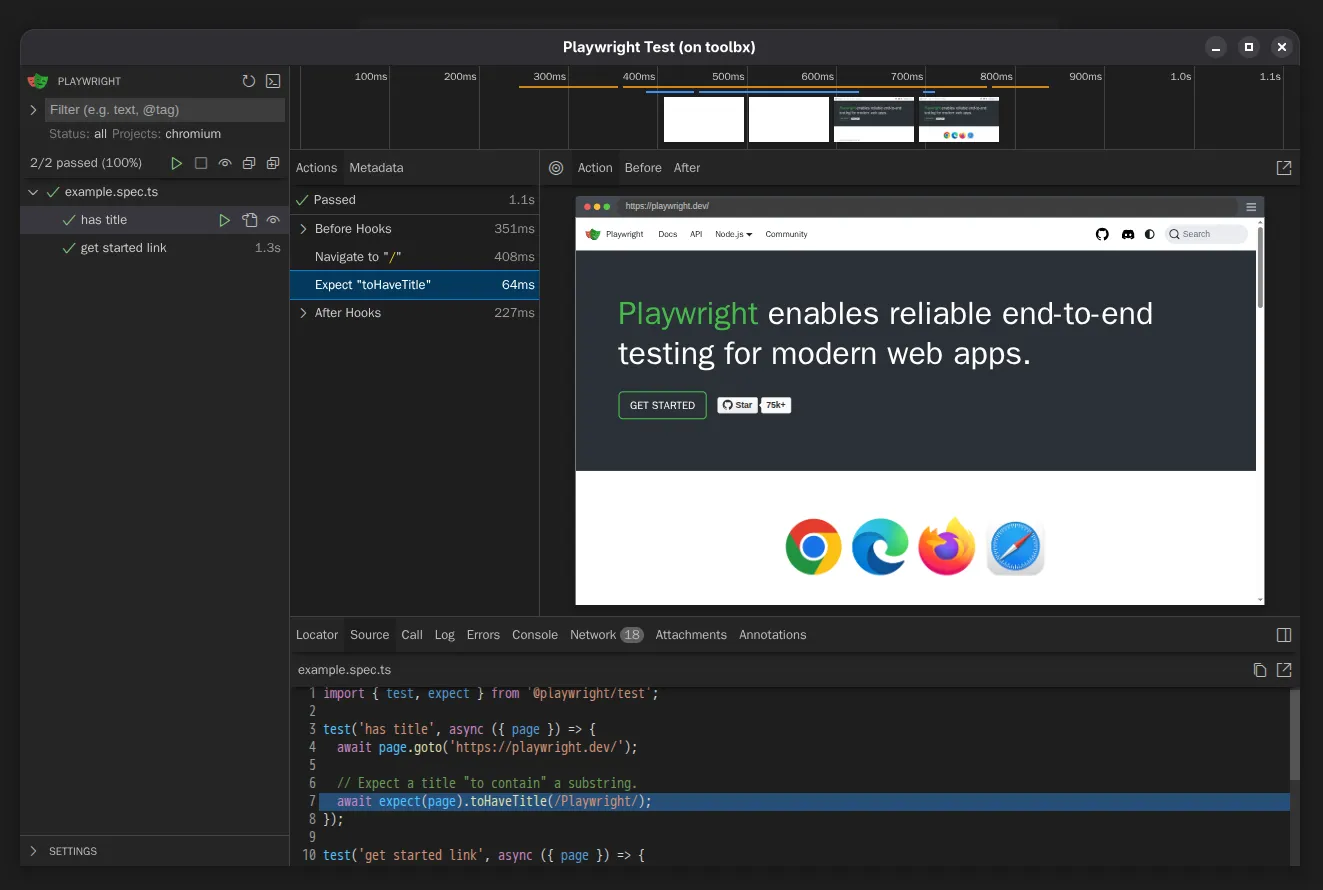Reload the tests with the refresh icon
Image resolution: width=1323 pixels, height=890 pixels.
[248, 81]
